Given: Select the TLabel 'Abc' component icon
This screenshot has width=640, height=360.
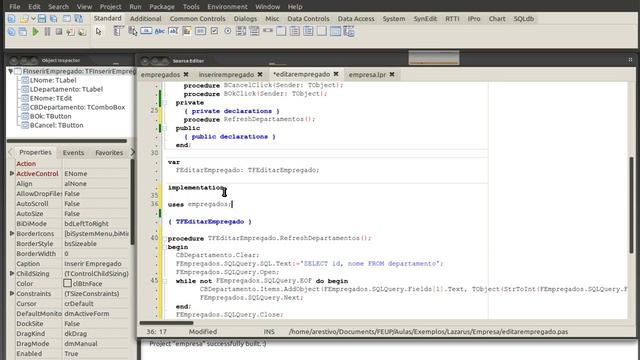Looking at the screenshot, I should coord(160,31).
